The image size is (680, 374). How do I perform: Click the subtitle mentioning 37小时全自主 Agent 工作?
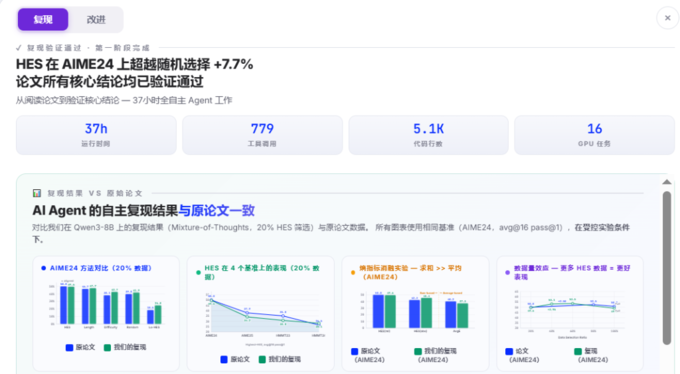click(x=124, y=100)
